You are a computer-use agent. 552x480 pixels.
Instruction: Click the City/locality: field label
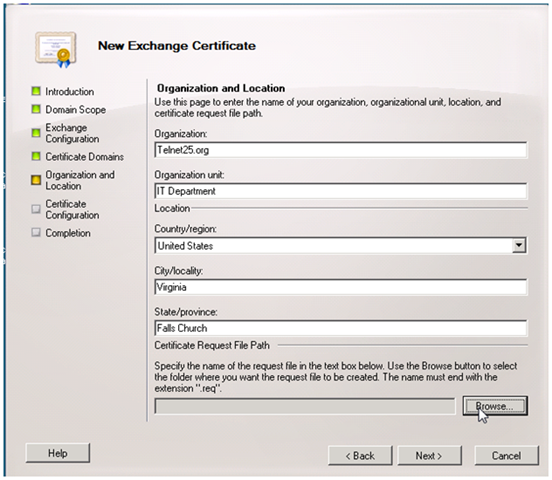click(x=179, y=271)
